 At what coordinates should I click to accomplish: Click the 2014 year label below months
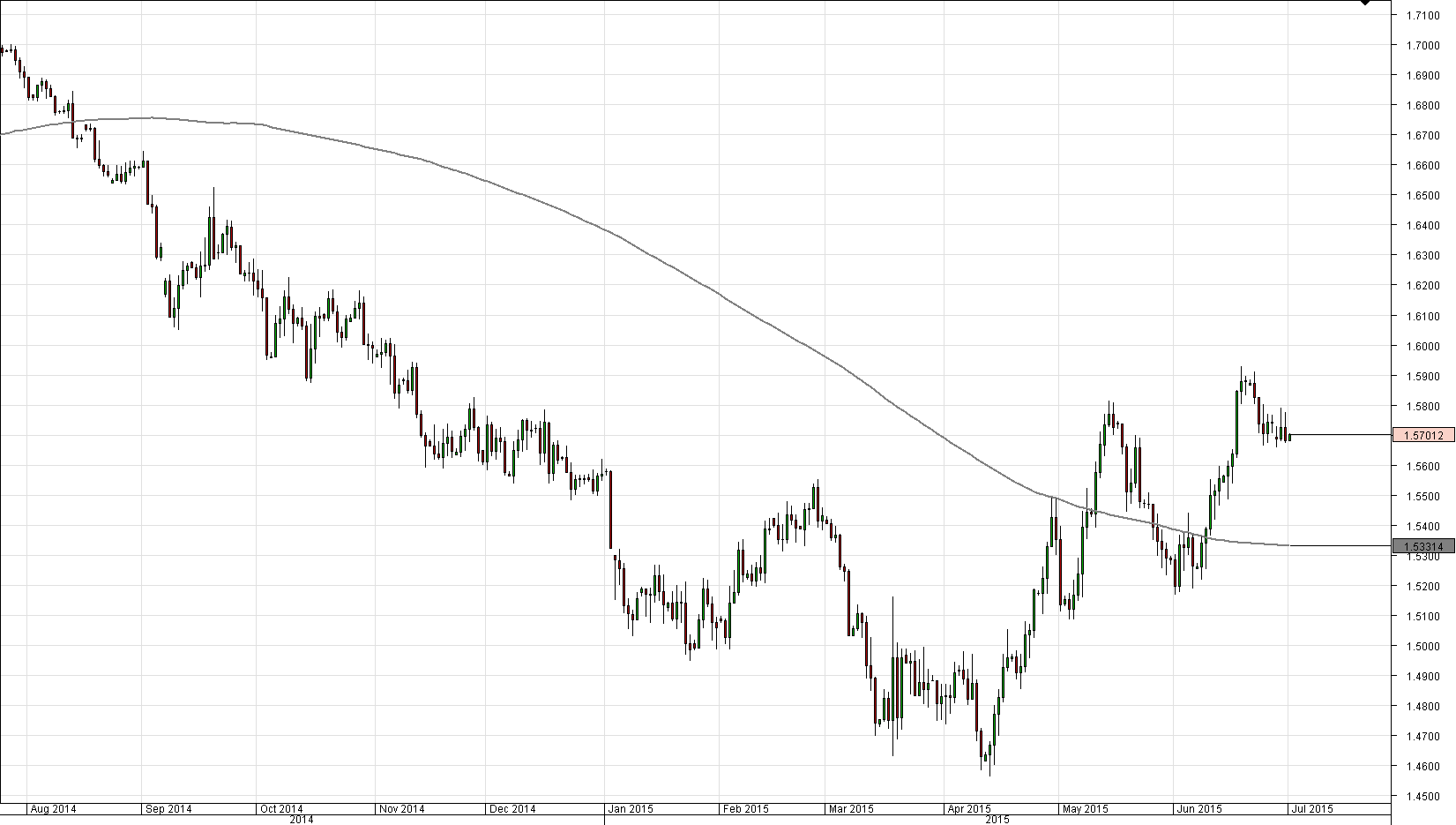(x=302, y=820)
